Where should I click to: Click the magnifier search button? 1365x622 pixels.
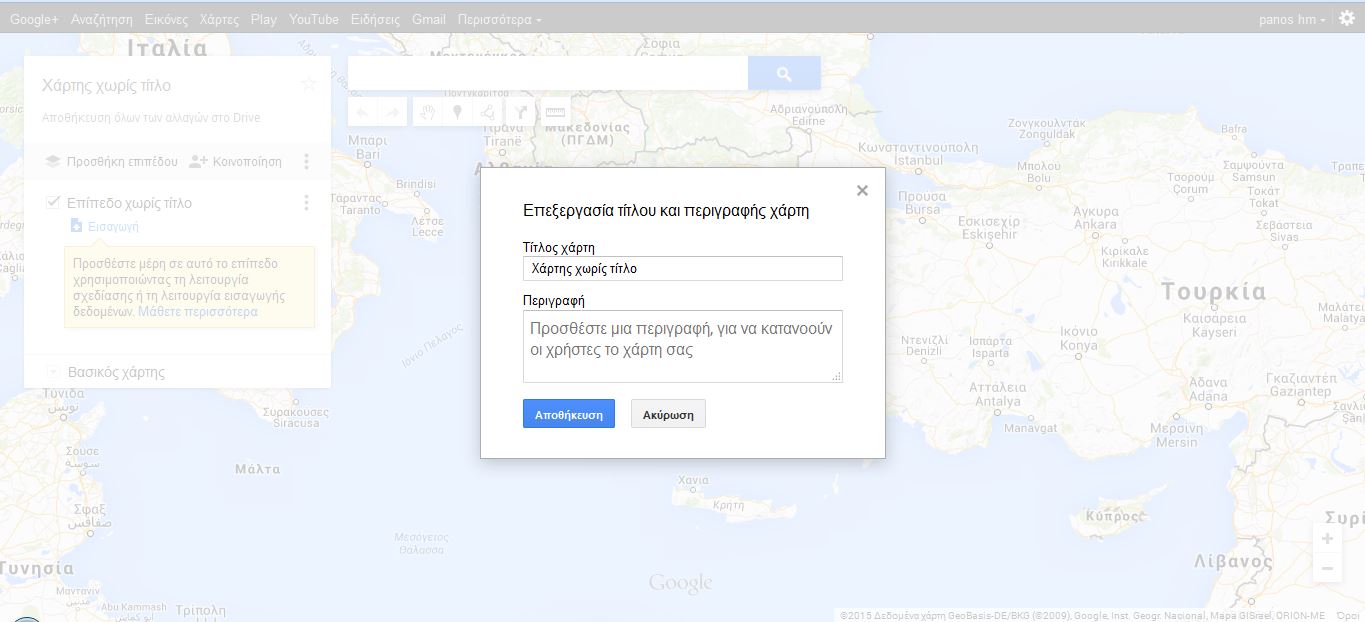coord(784,73)
